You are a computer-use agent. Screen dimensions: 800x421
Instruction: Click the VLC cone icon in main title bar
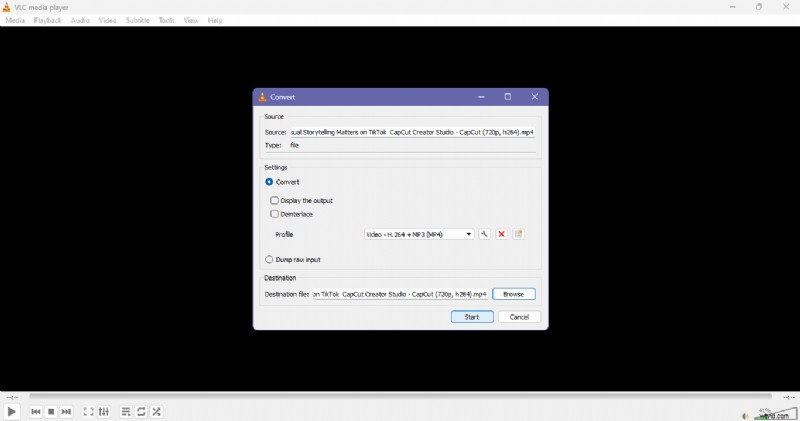tap(7, 7)
